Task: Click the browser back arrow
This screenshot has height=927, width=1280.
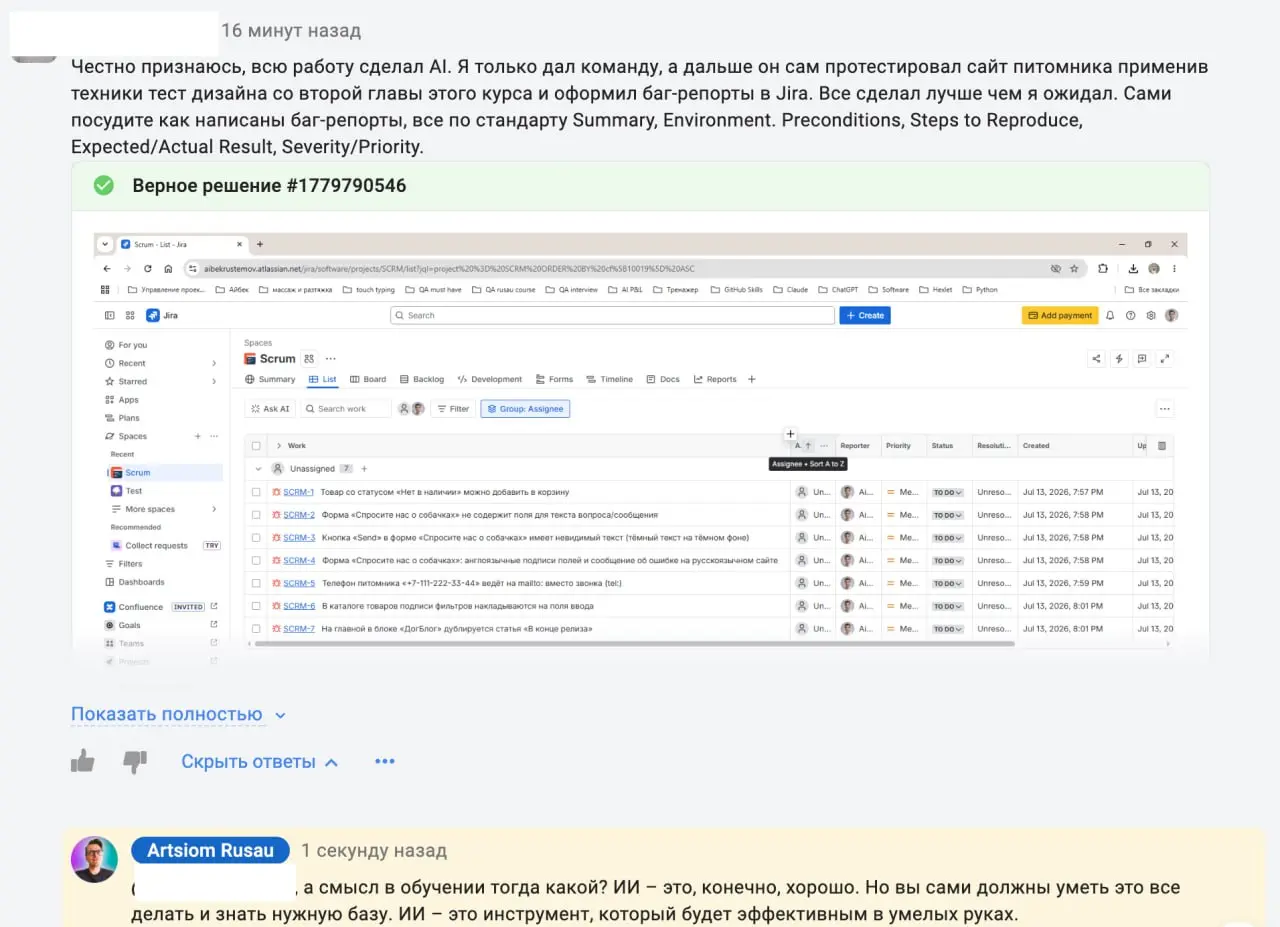Action: pos(108,268)
